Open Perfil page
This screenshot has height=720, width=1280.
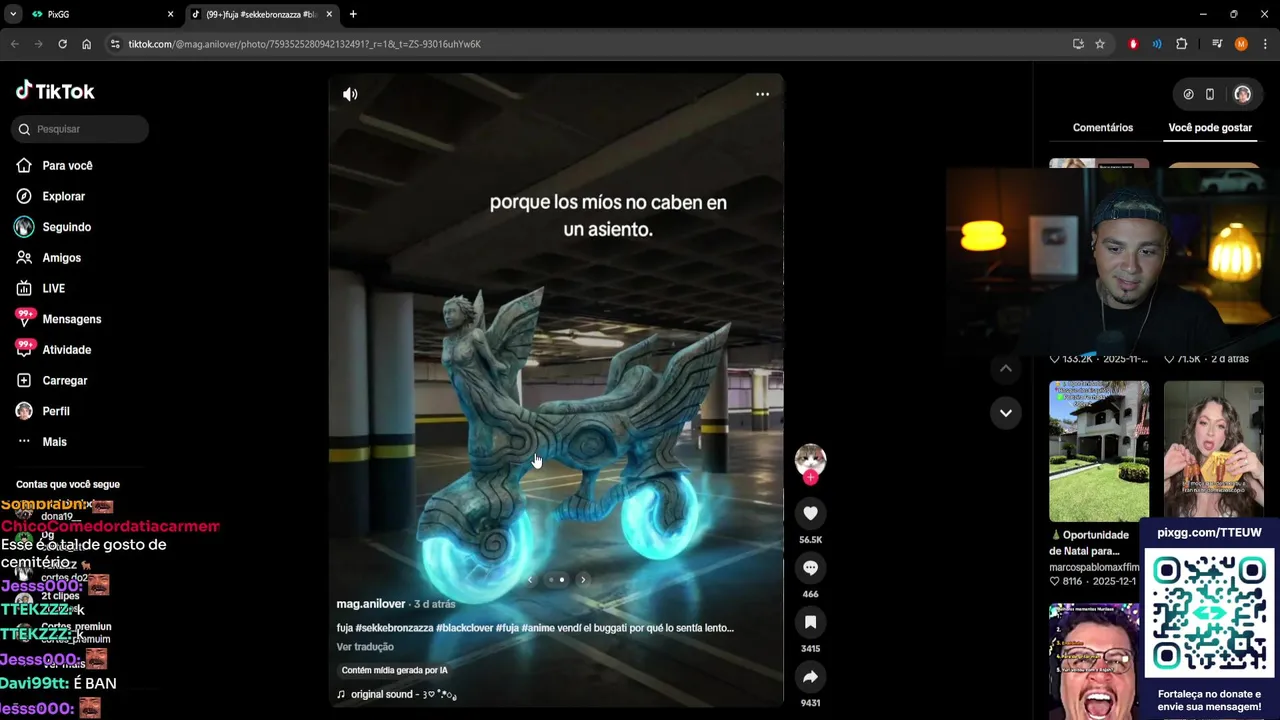pos(55,411)
